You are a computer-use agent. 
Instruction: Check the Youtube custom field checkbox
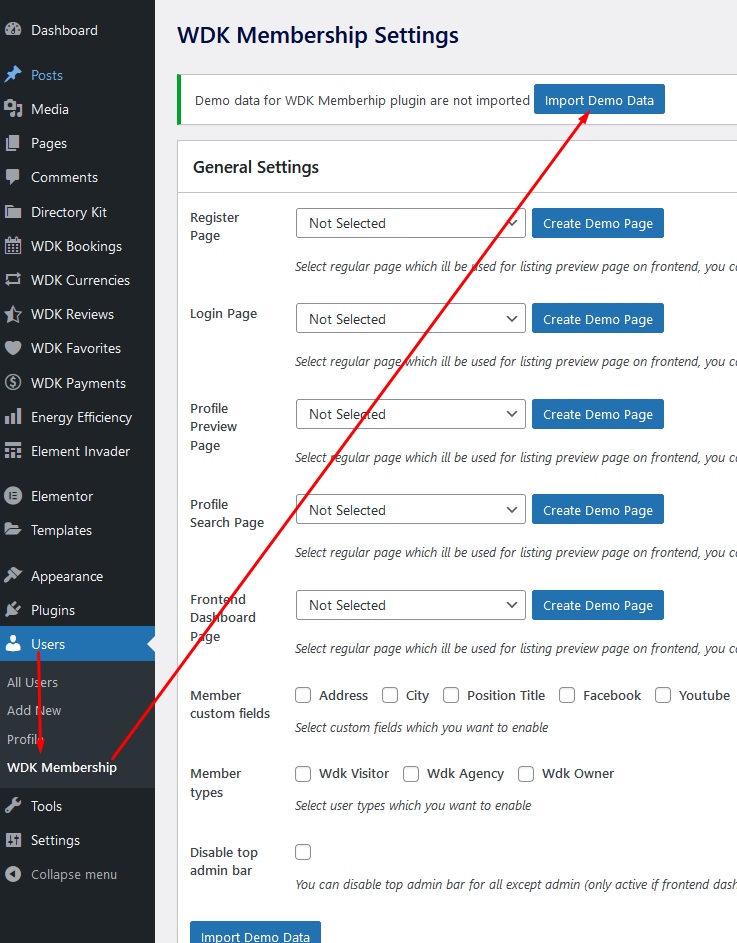[x=663, y=695]
